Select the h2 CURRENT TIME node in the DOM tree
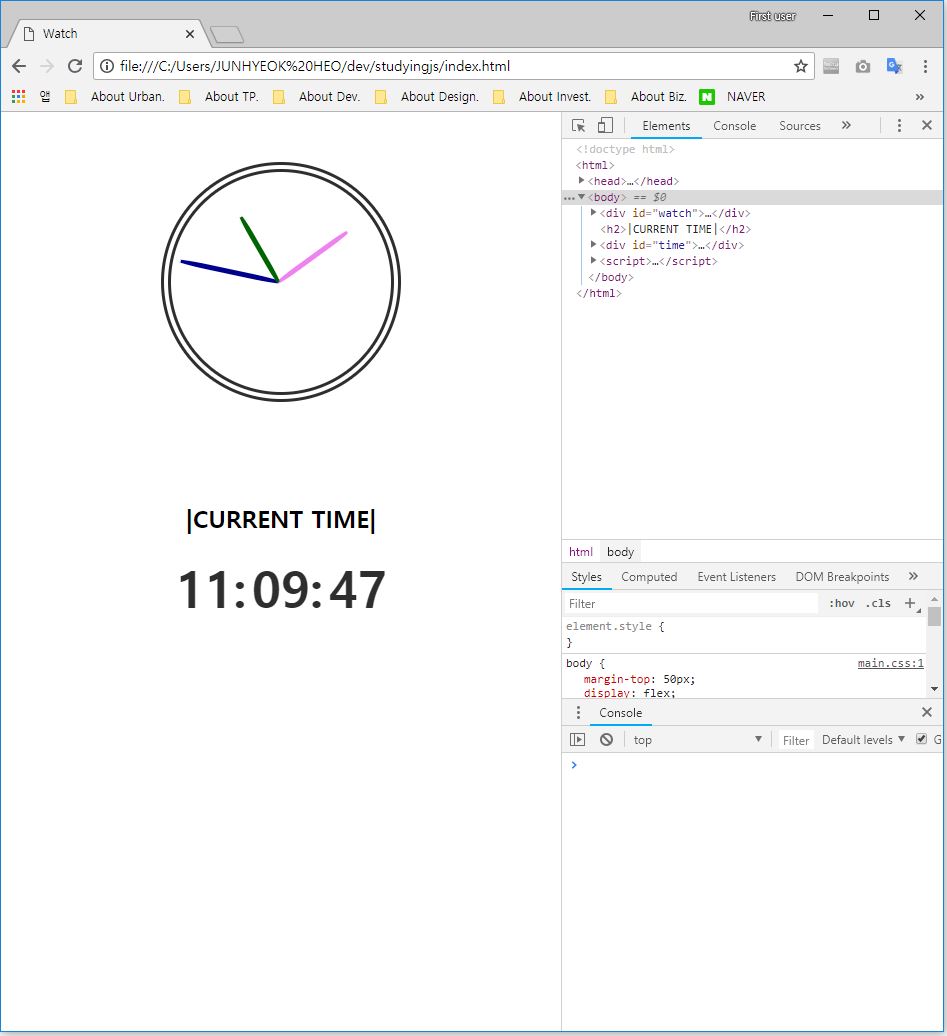The width and height of the screenshot is (947, 1036). pos(675,229)
